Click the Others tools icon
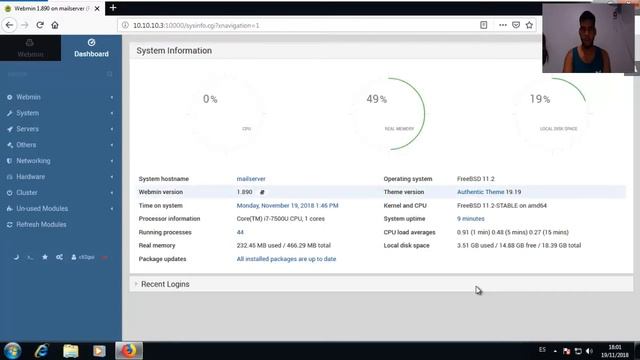640x360 pixels. click(9, 145)
